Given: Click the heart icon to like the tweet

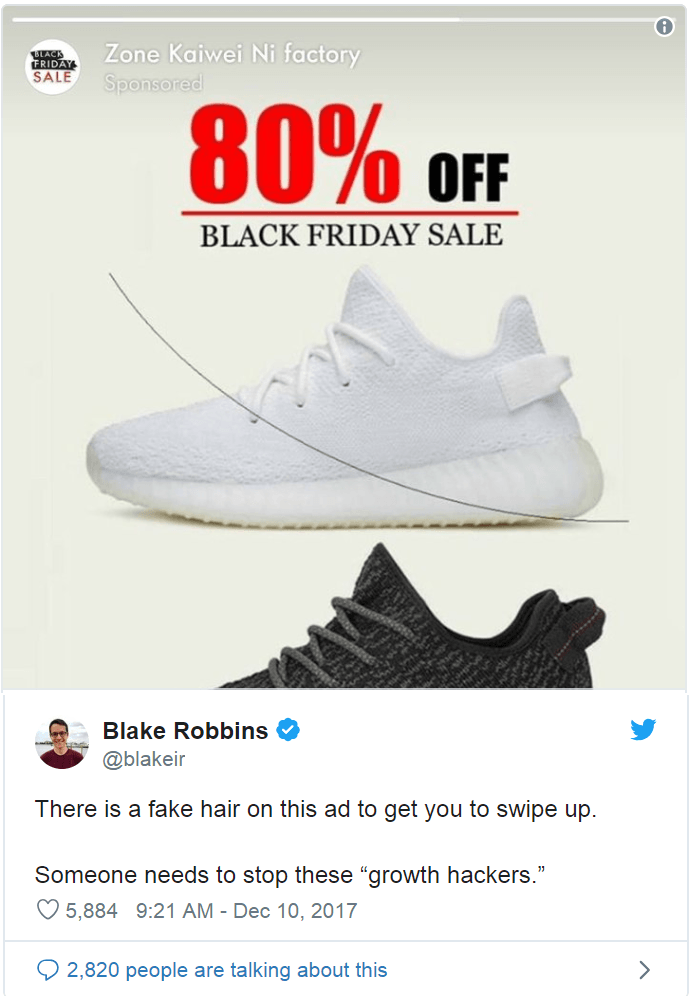Looking at the screenshot, I should (x=48, y=910).
